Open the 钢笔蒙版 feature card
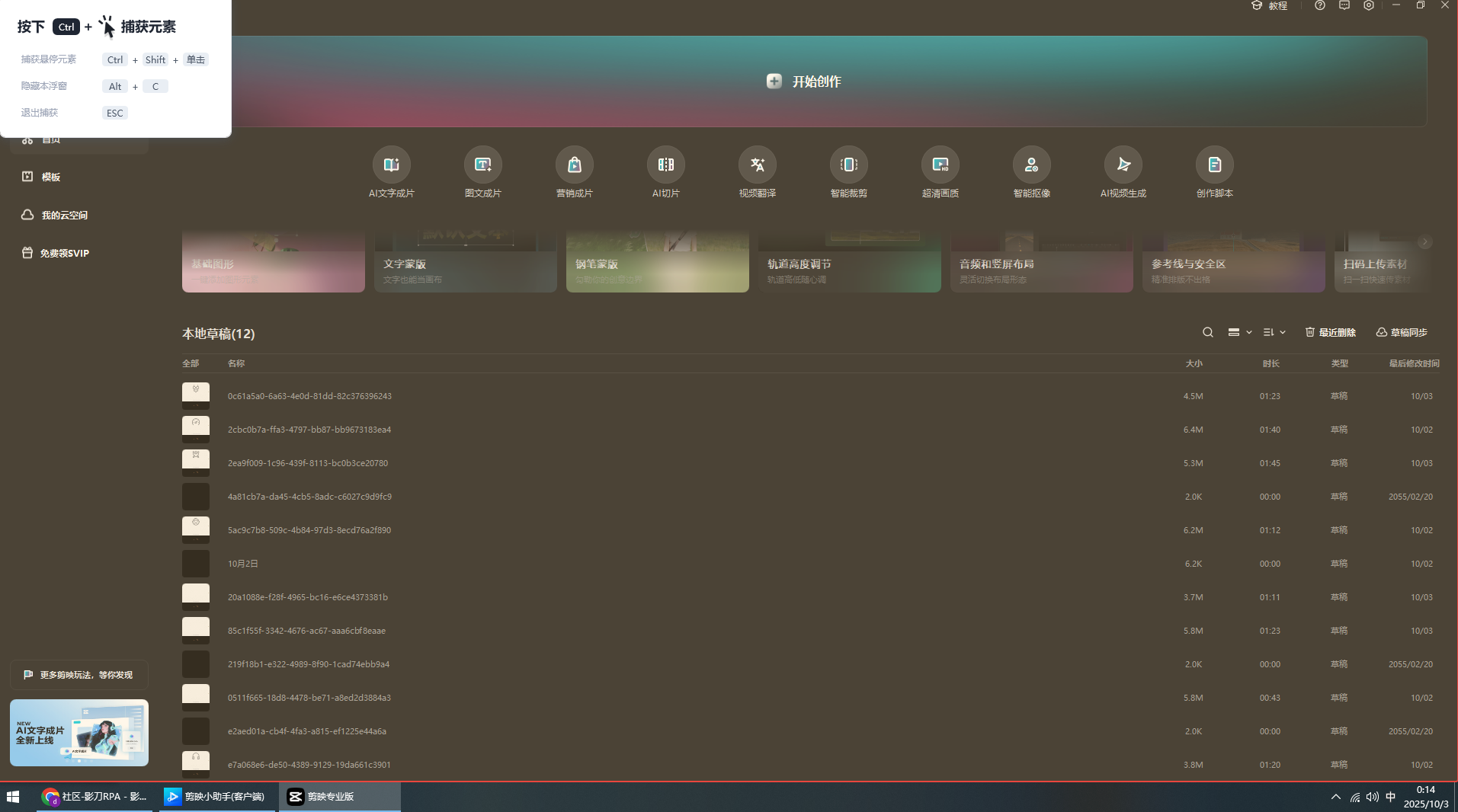The height and width of the screenshot is (812, 1458). tap(658, 262)
